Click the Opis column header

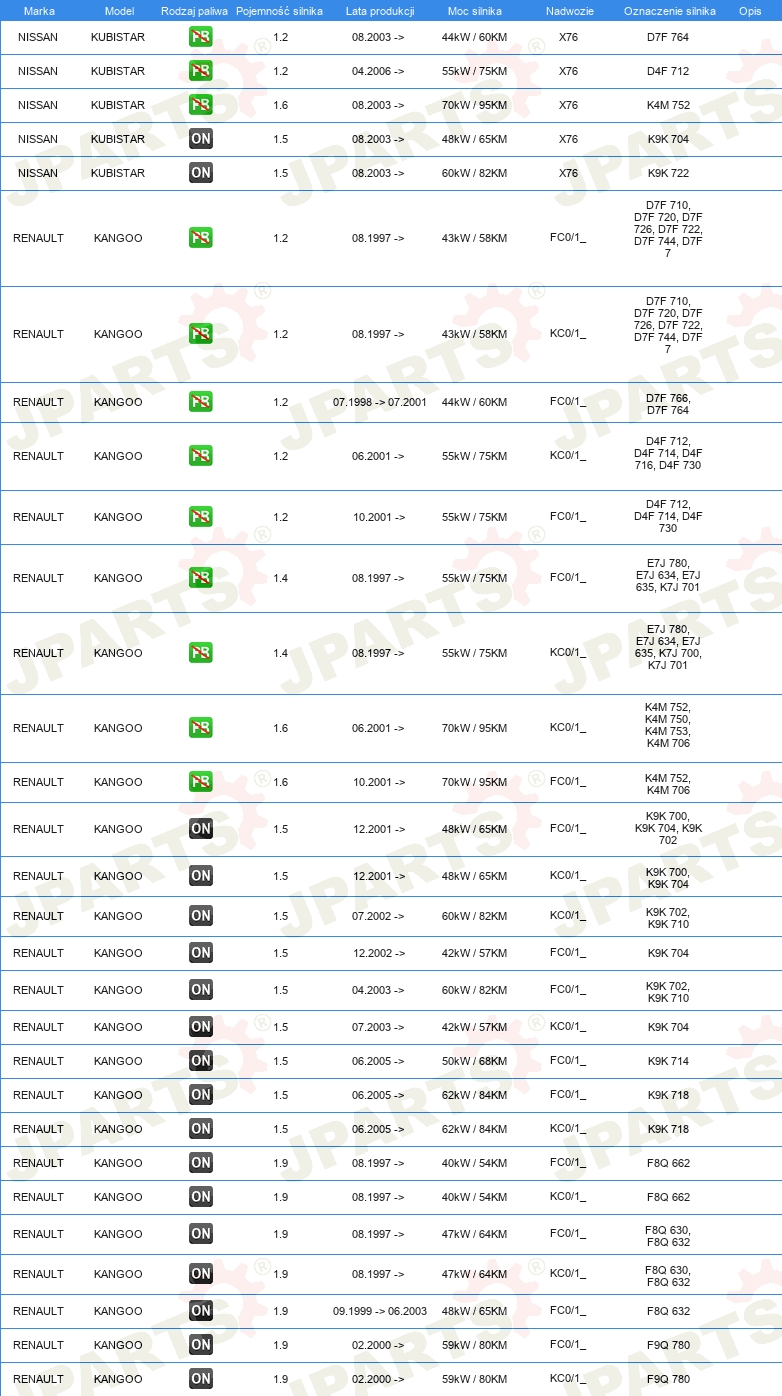(x=750, y=11)
